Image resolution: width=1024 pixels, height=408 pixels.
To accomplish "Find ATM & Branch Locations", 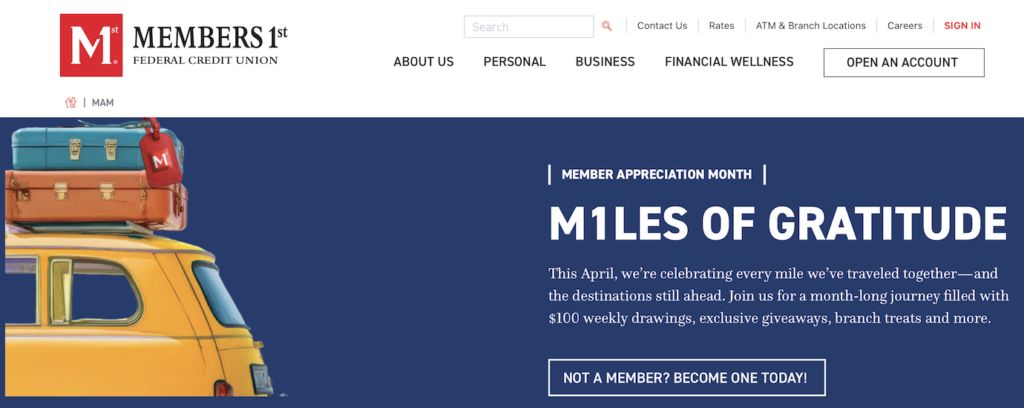I will (811, 26).
